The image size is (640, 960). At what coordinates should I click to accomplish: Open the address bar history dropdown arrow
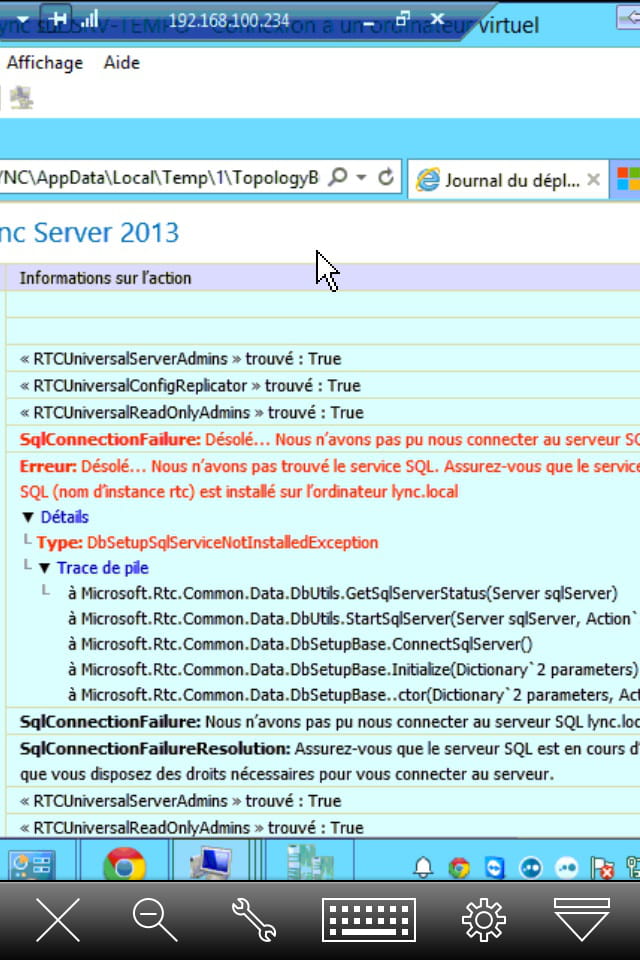coord(361,178)
